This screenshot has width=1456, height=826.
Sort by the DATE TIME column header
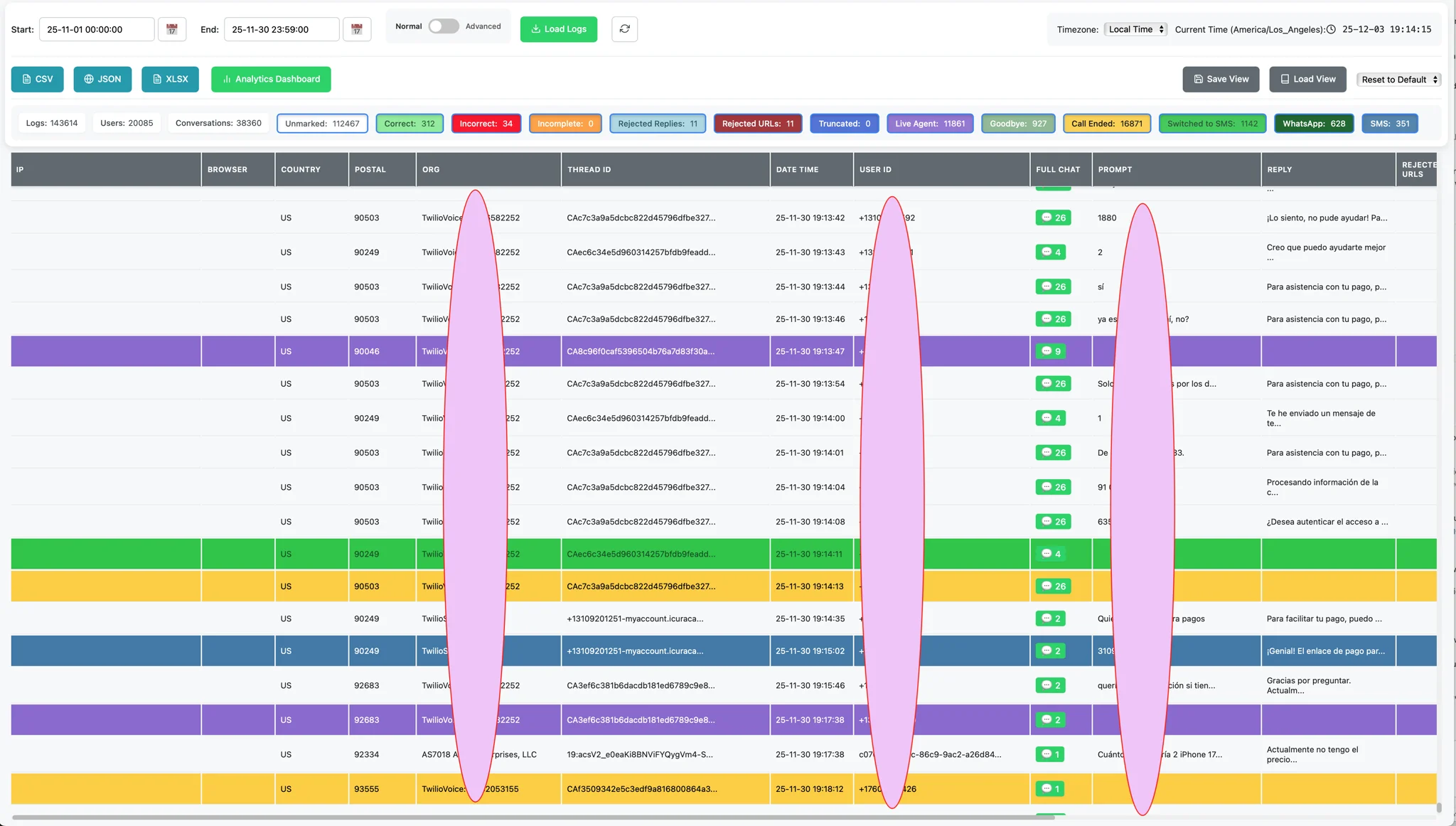[x=812, y=169]
